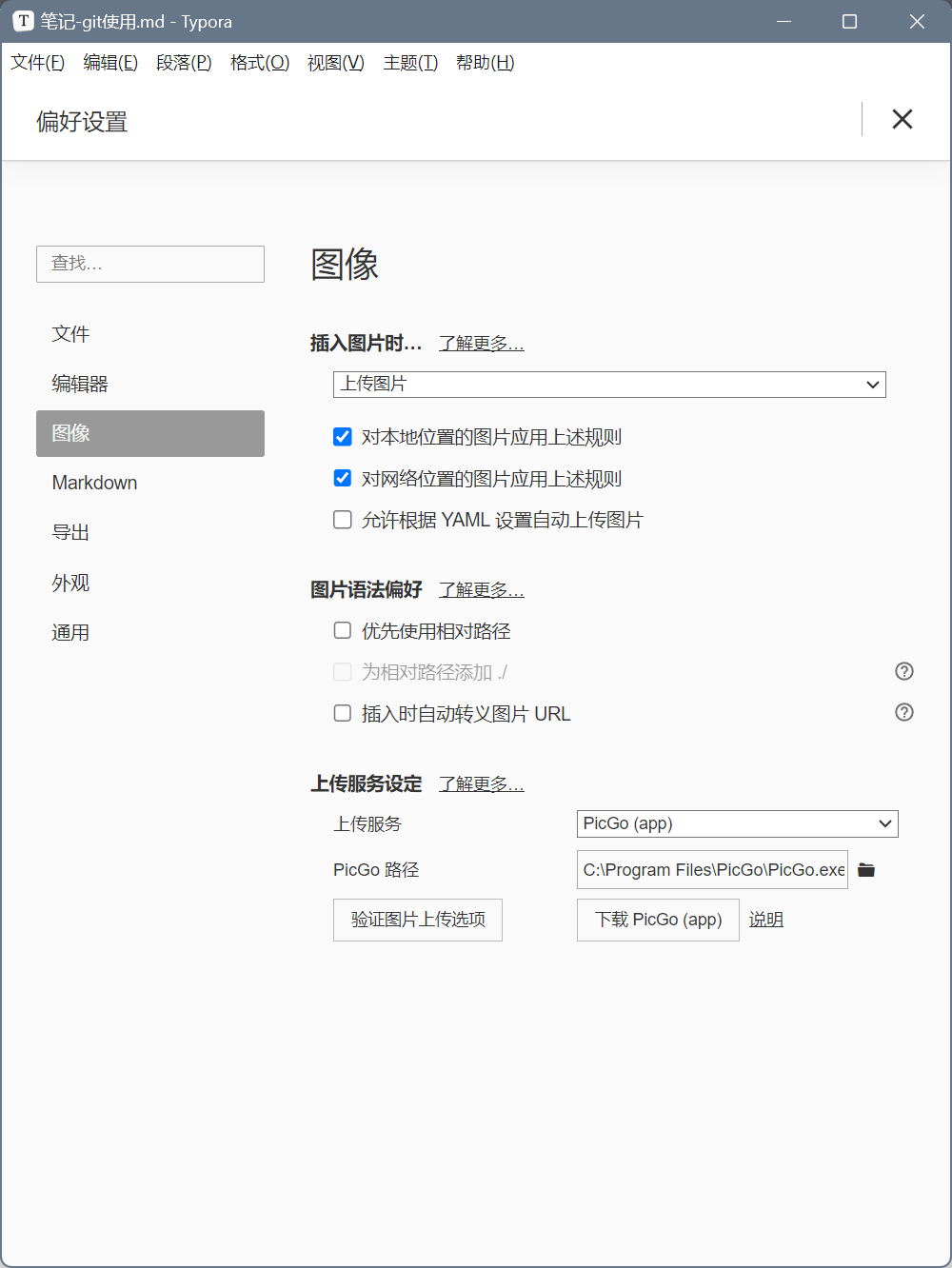This screenshot has height=1268, width=952.
Task: Click help icon next to 为相对路径添加 ./
Action: coord(904,672)
